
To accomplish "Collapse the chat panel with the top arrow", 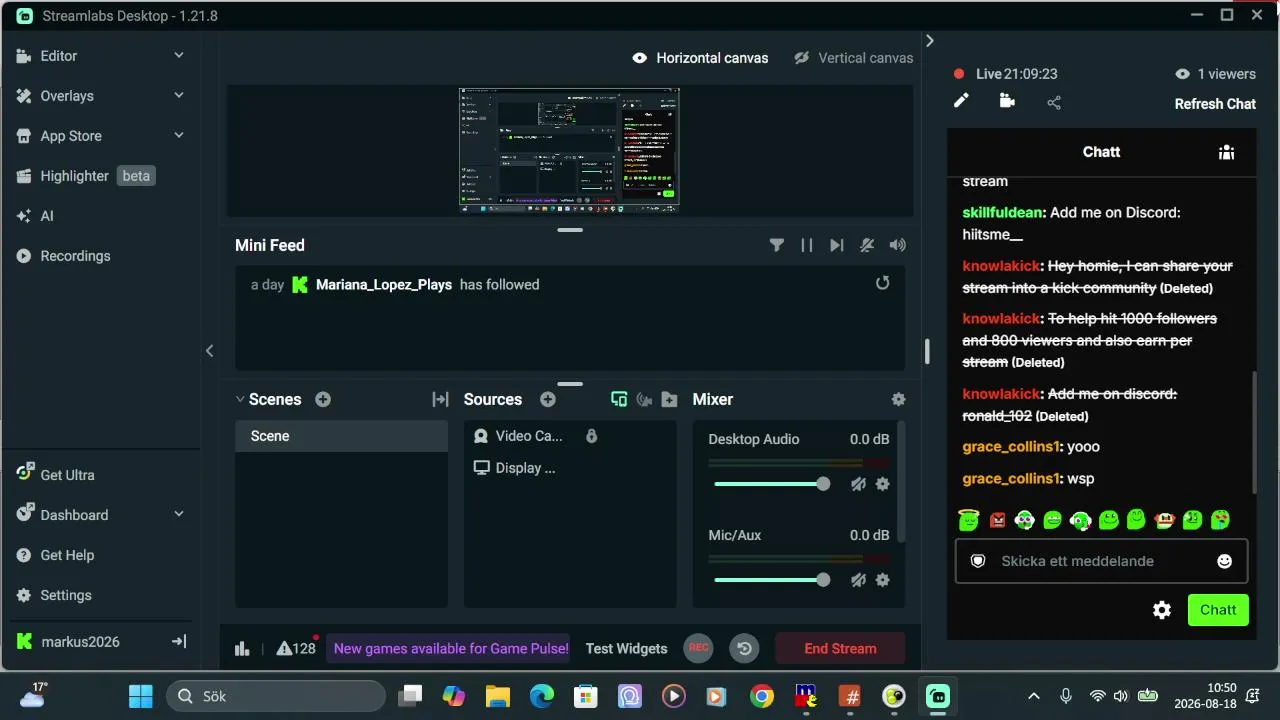I will pyautogui.click(x=929, y=41).
